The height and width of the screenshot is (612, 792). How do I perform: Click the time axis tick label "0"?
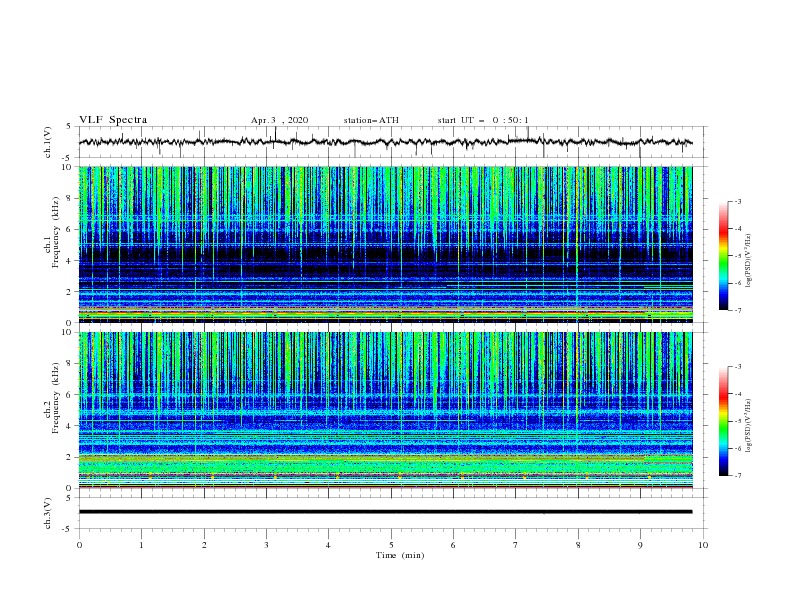click(x=79, y=545)
